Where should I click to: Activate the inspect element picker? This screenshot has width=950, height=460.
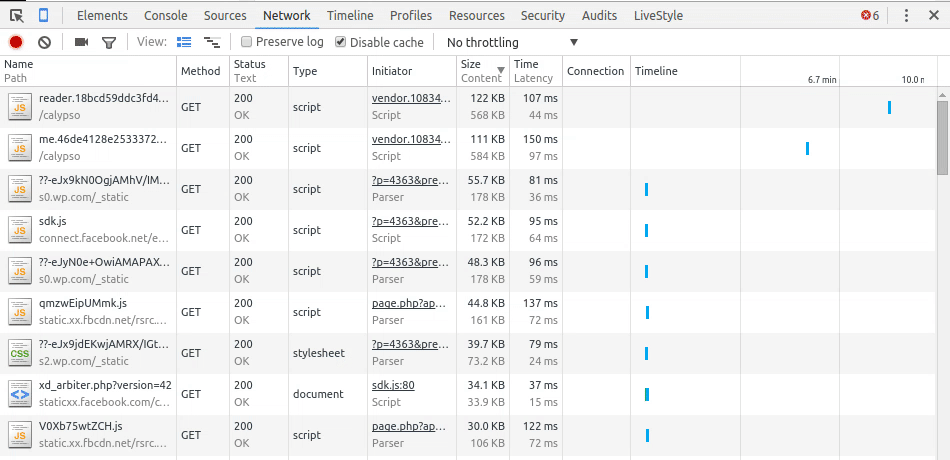click(17, 15)
